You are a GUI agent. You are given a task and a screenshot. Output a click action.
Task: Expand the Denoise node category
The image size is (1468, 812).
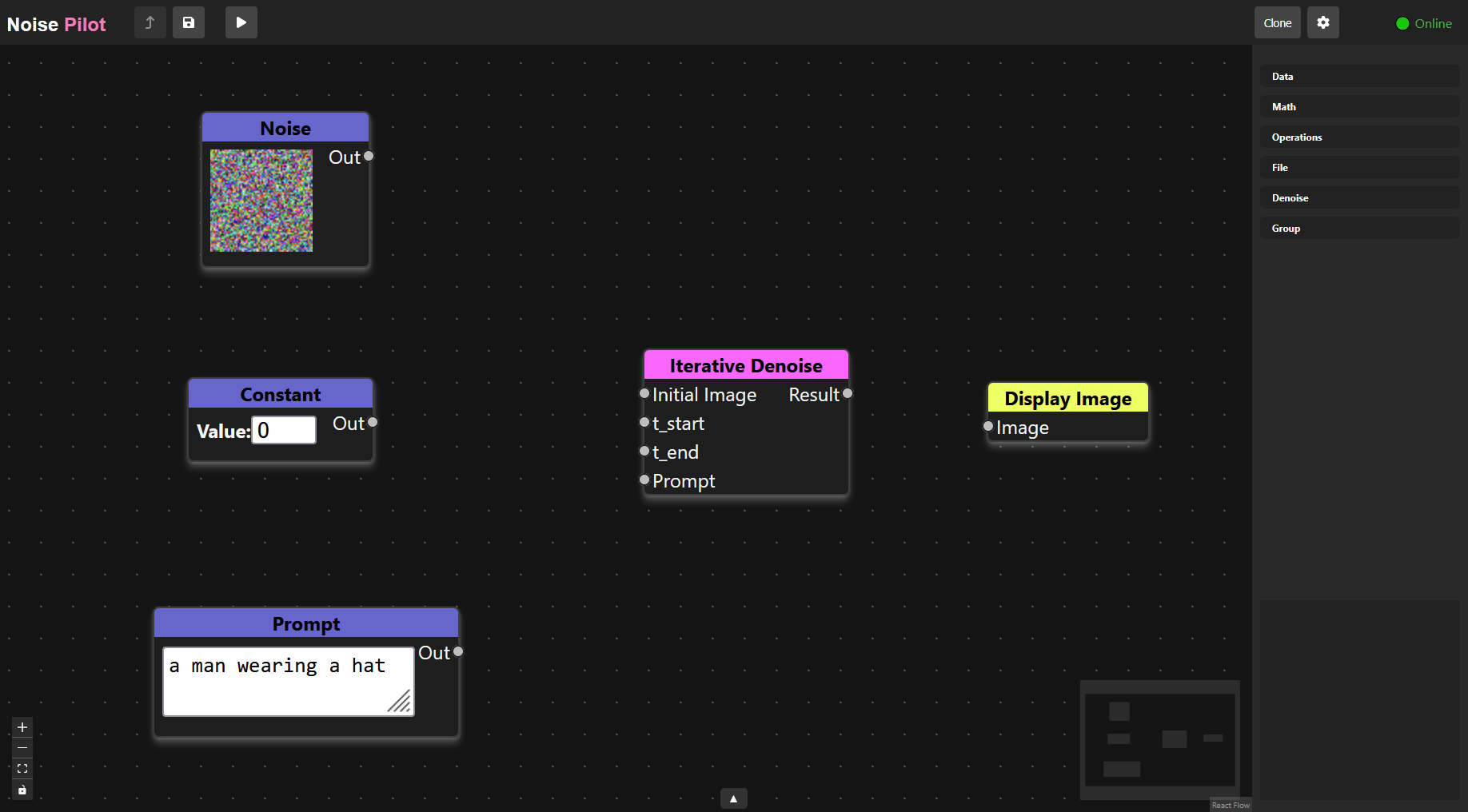(1358, 197)
